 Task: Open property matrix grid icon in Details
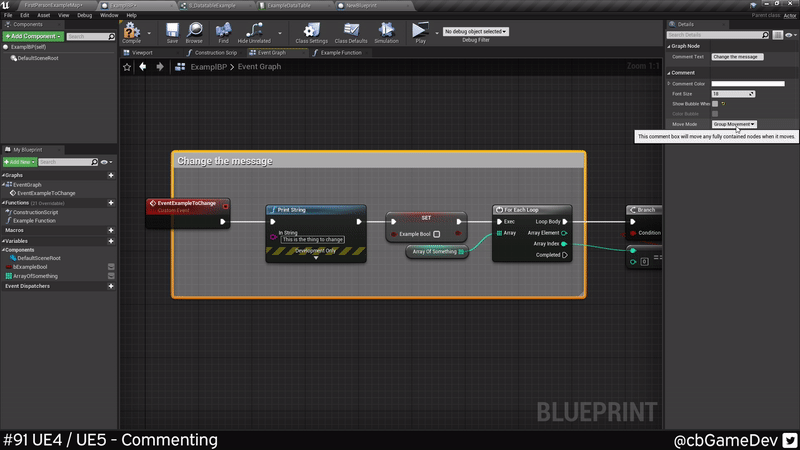(777, 35)
